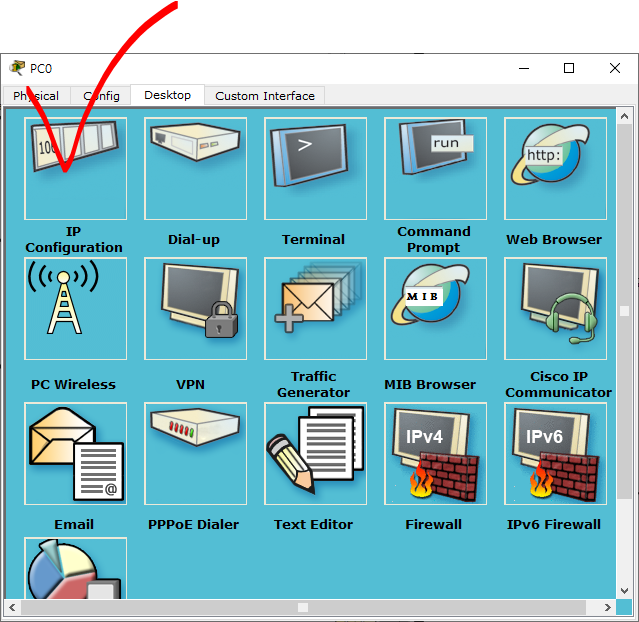Click the 'Command Prompt' label text
Image resolution: width=639 pixels, height=622 pixels.
[434, 239]
